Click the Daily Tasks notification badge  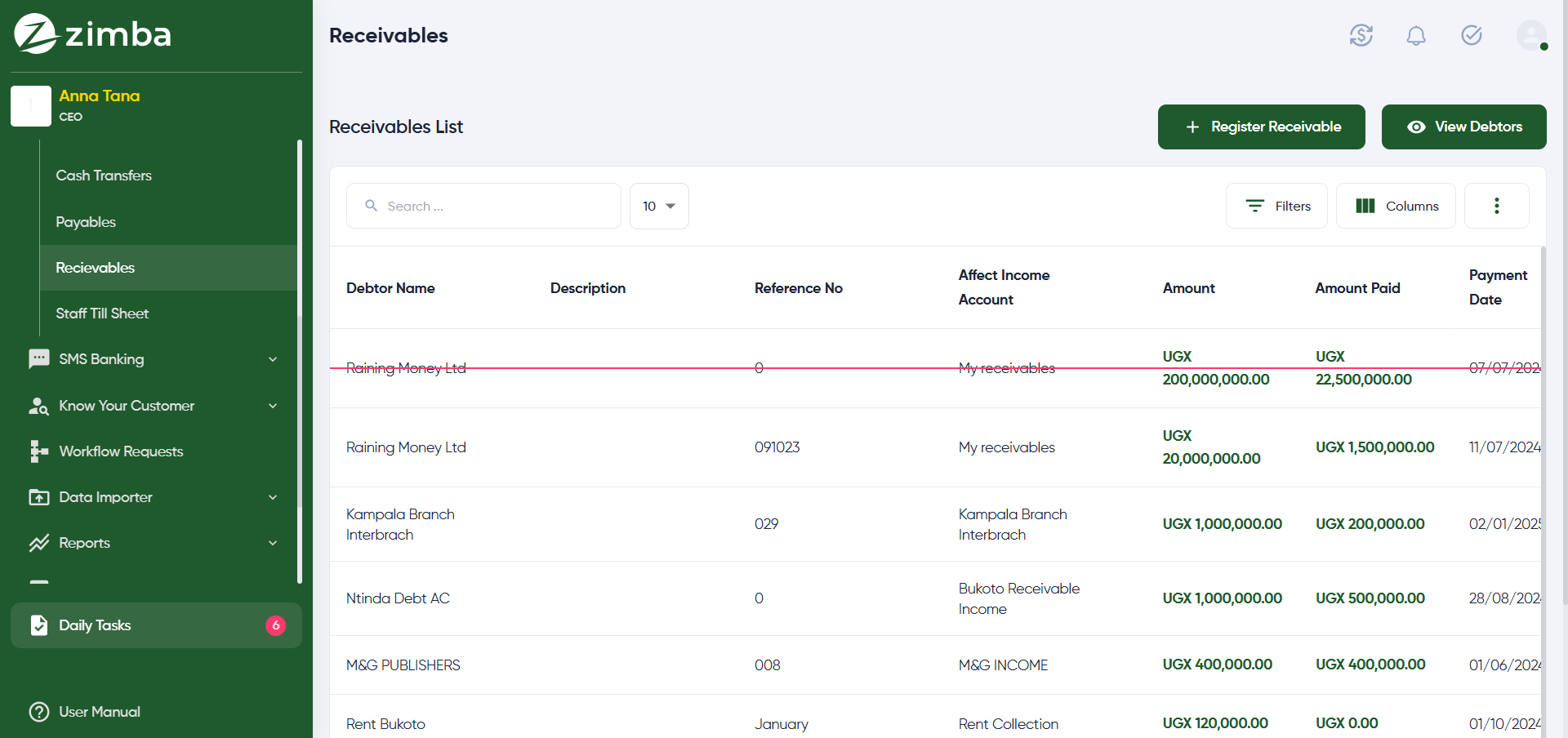(x=275, y=625)
